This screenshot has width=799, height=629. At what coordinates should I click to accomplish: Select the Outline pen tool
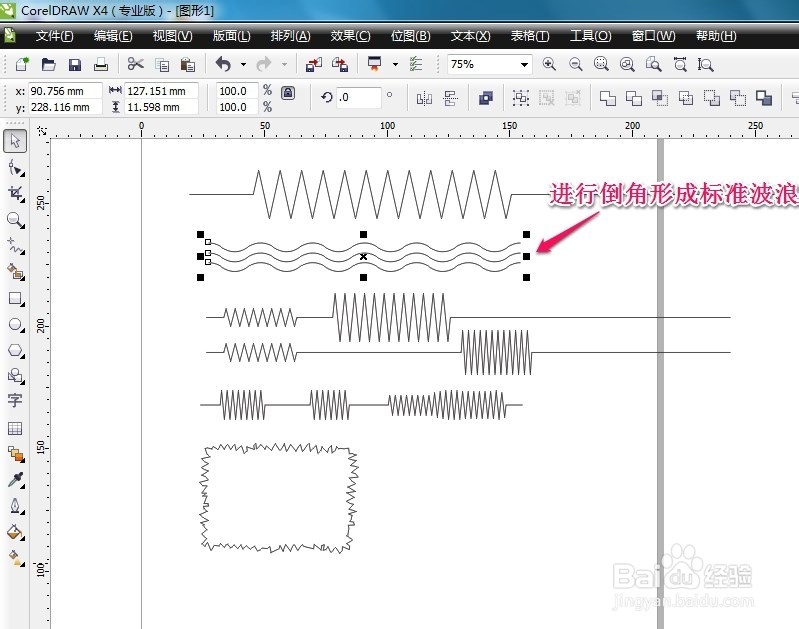coord(15,506)
